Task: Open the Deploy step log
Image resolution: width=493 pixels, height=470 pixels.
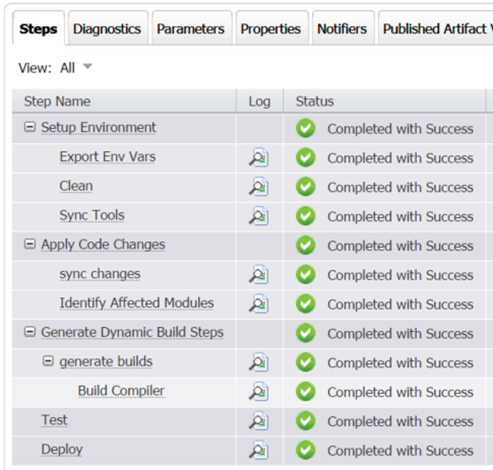Action: [259, 451]
